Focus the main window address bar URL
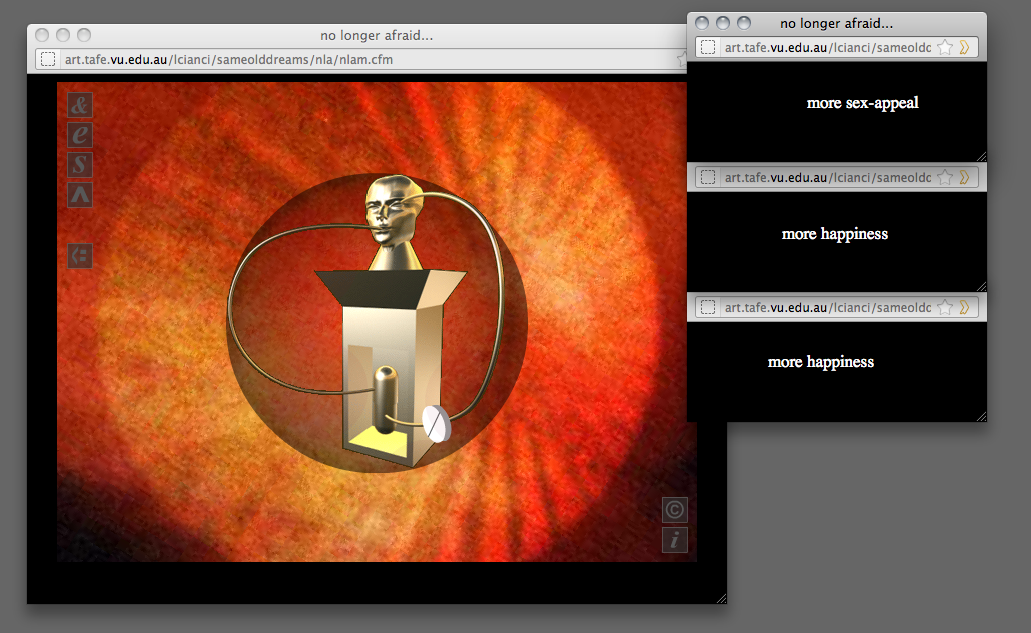1031x633 pixels. pyautogui.click(x=229, y=60)
